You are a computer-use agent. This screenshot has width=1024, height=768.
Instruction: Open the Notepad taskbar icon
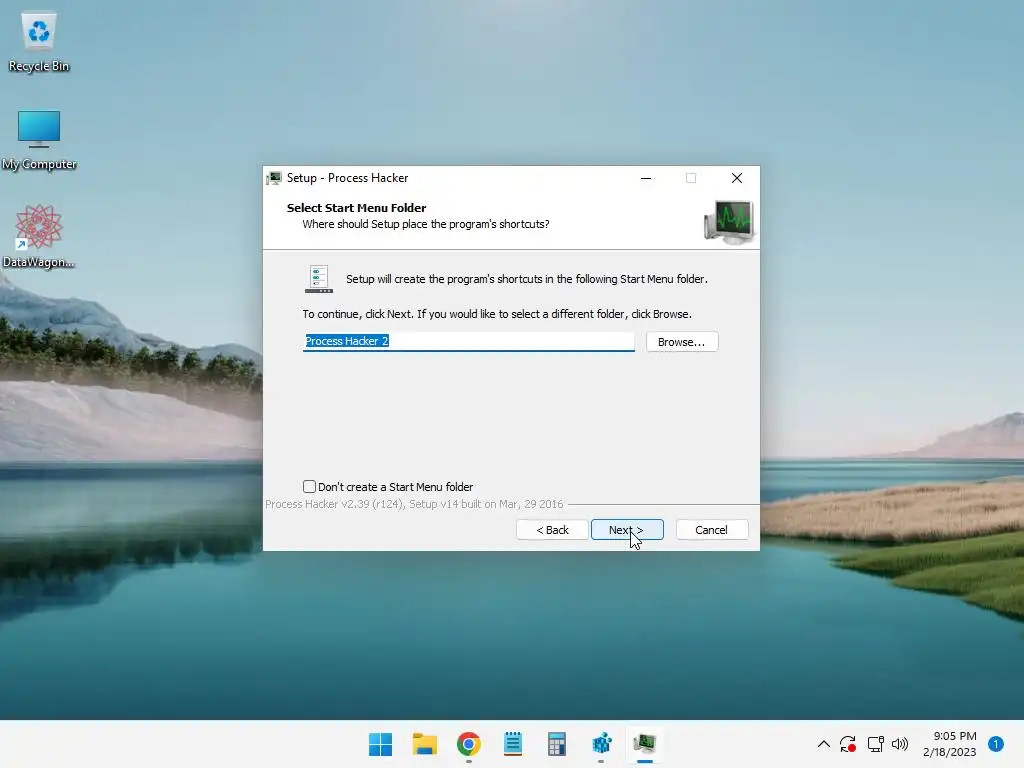pos(513,744)
